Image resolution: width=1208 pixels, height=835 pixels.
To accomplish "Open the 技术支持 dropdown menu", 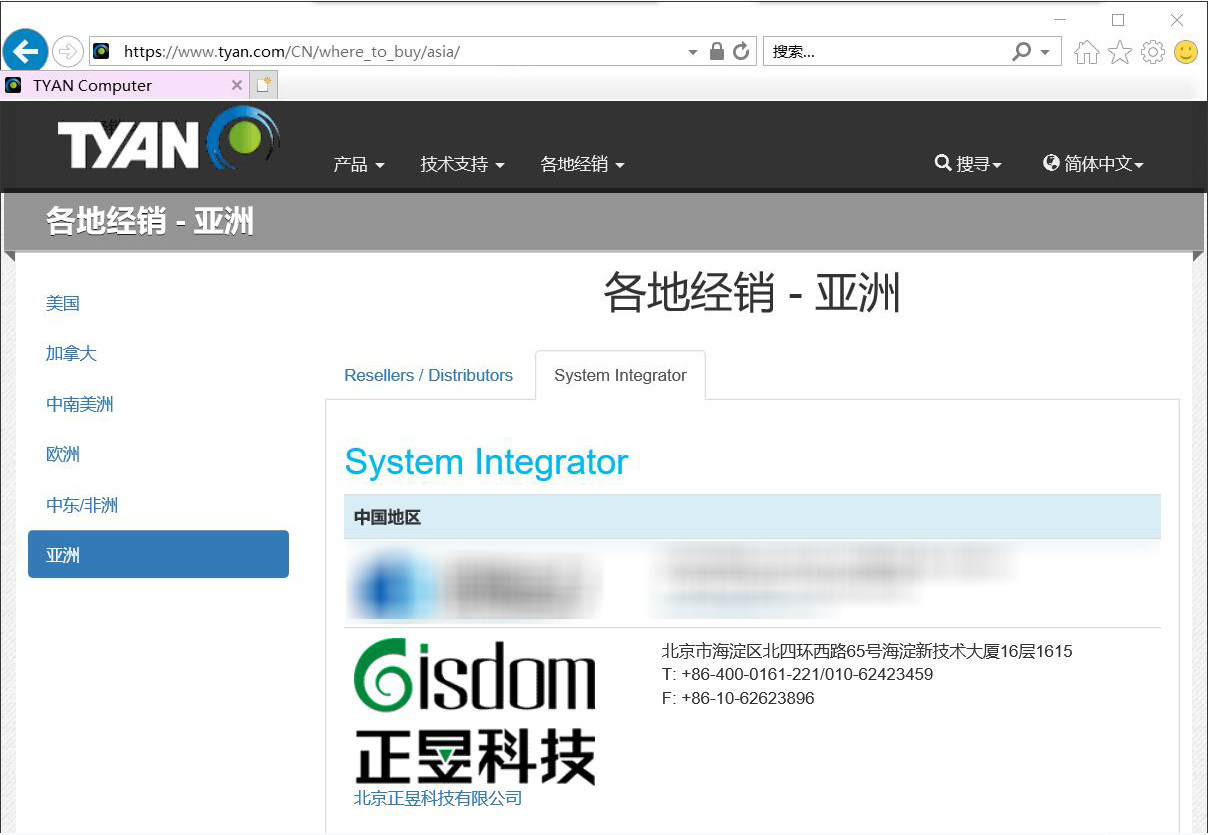I will coord(462,164).
